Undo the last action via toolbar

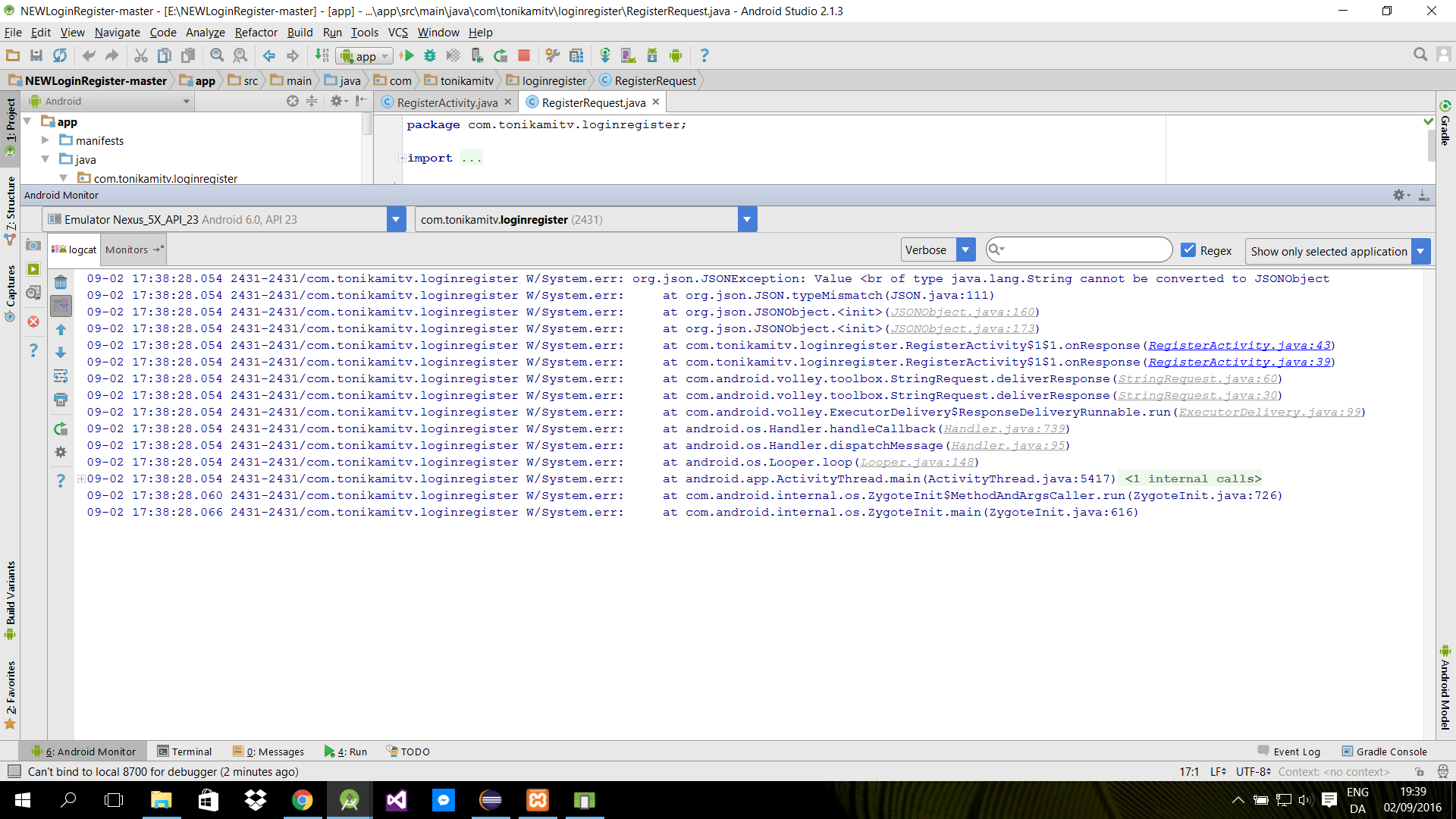89,55
